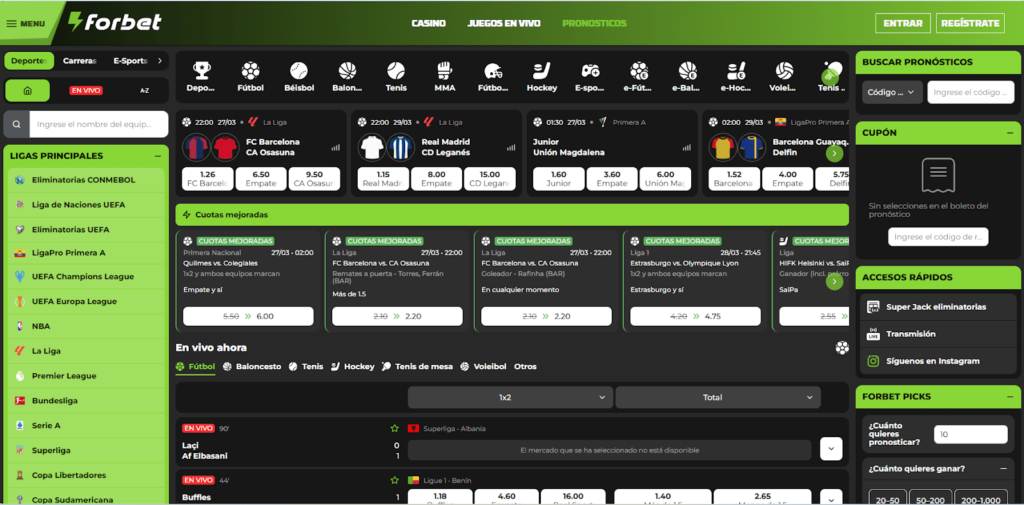
Task: Focus the Ingrese el código pronóstico field
Action: (970, 92)
